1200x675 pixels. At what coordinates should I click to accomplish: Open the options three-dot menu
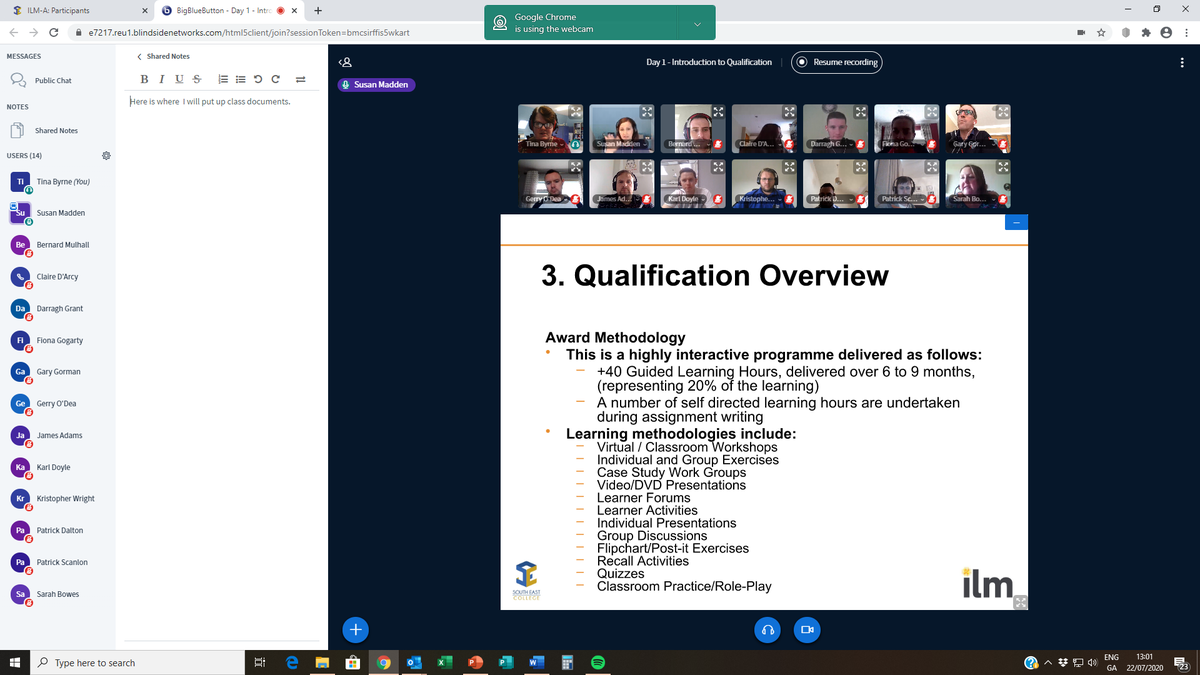pyautogui.click(x=1183, y=62)
